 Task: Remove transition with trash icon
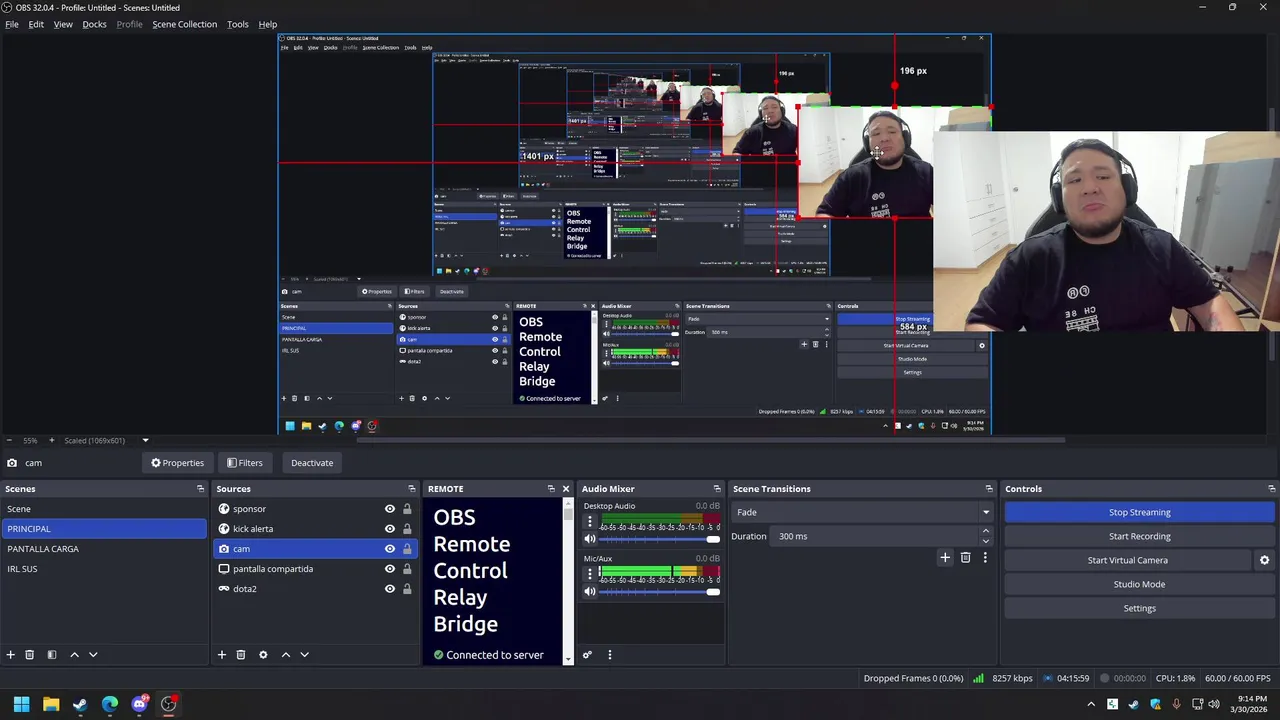pyautogui.click(x=965, y=557)
